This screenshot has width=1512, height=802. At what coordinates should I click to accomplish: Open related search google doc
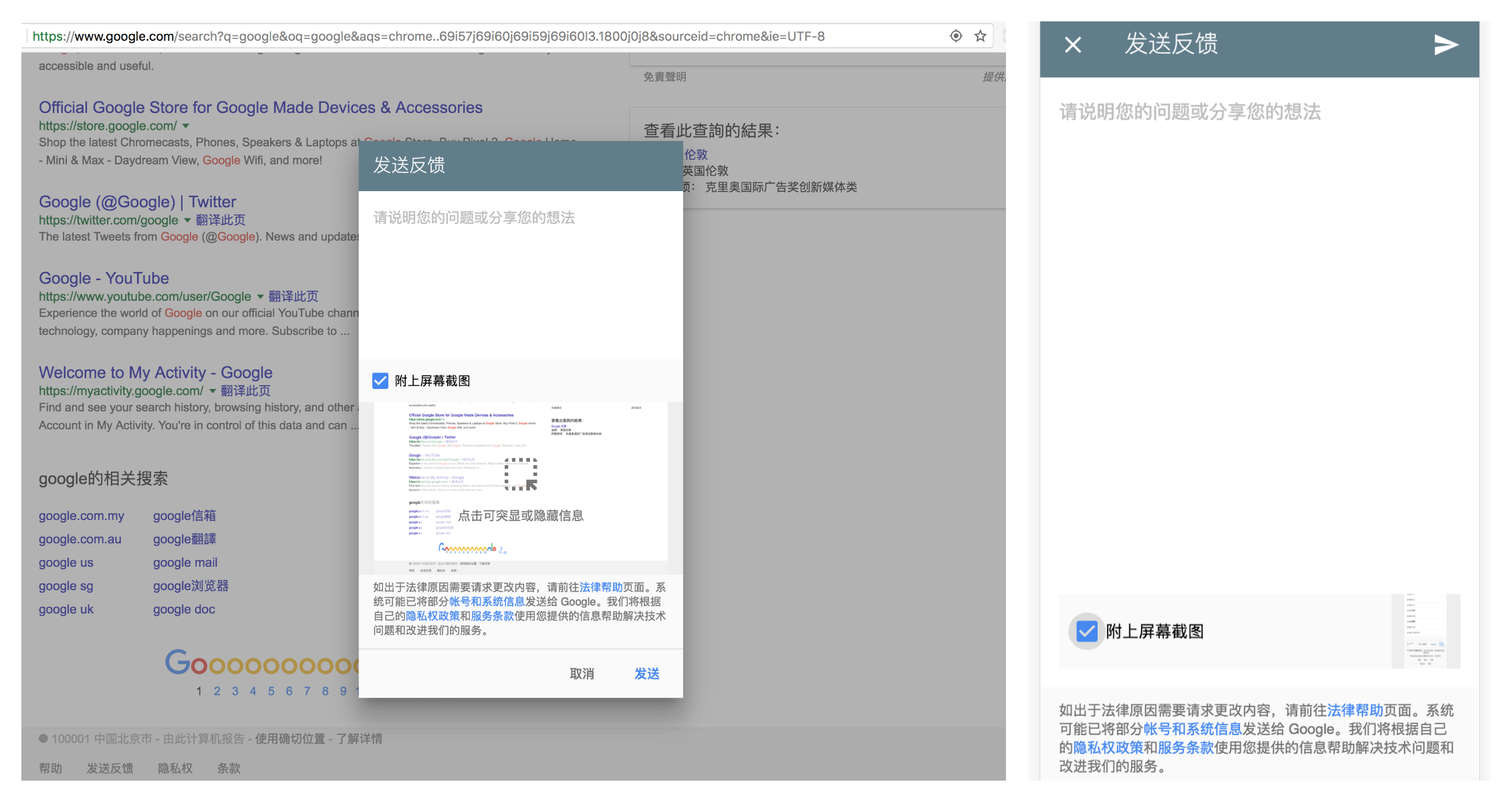[184, 610]
